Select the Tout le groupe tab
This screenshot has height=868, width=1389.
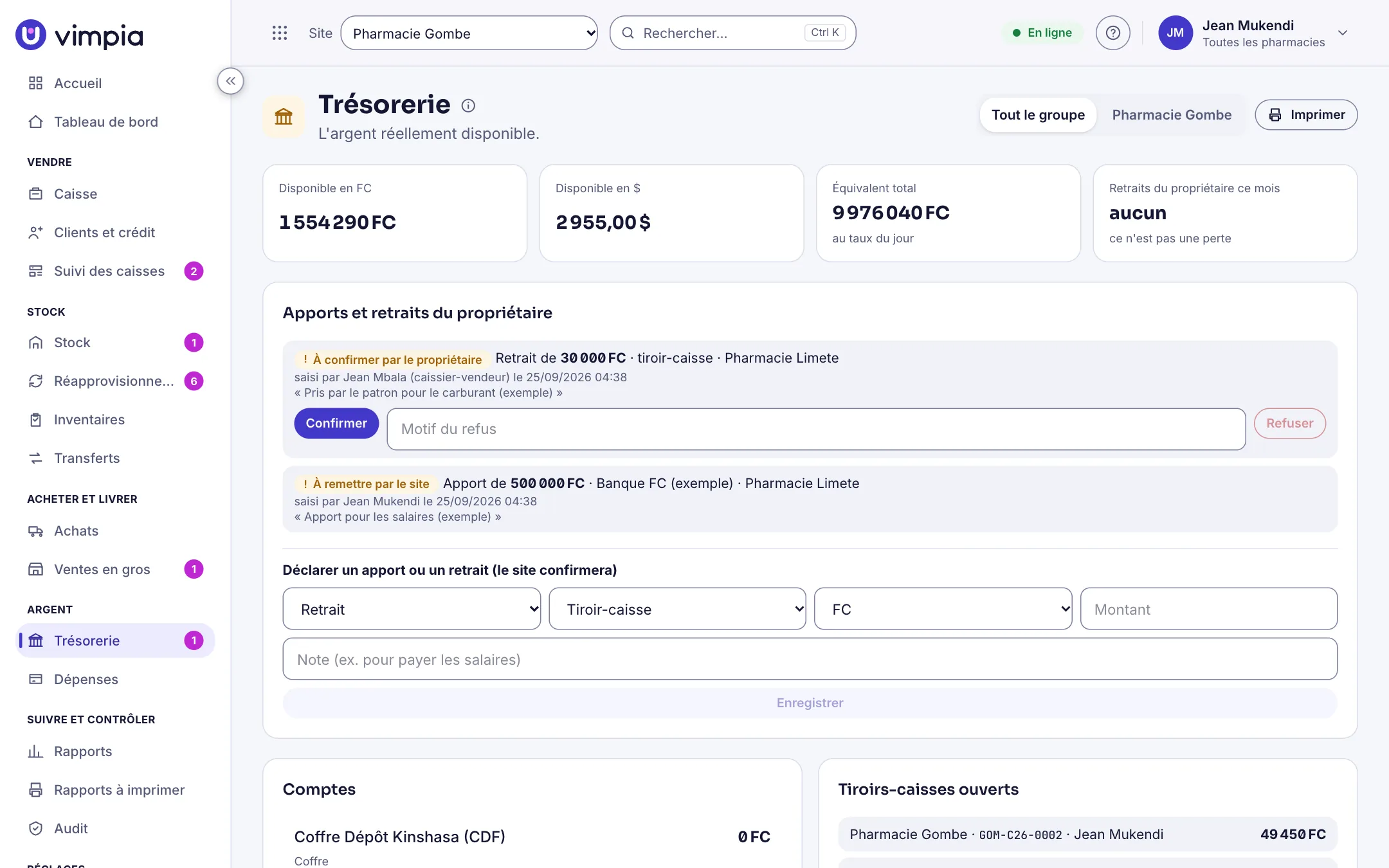[1038, 114]
